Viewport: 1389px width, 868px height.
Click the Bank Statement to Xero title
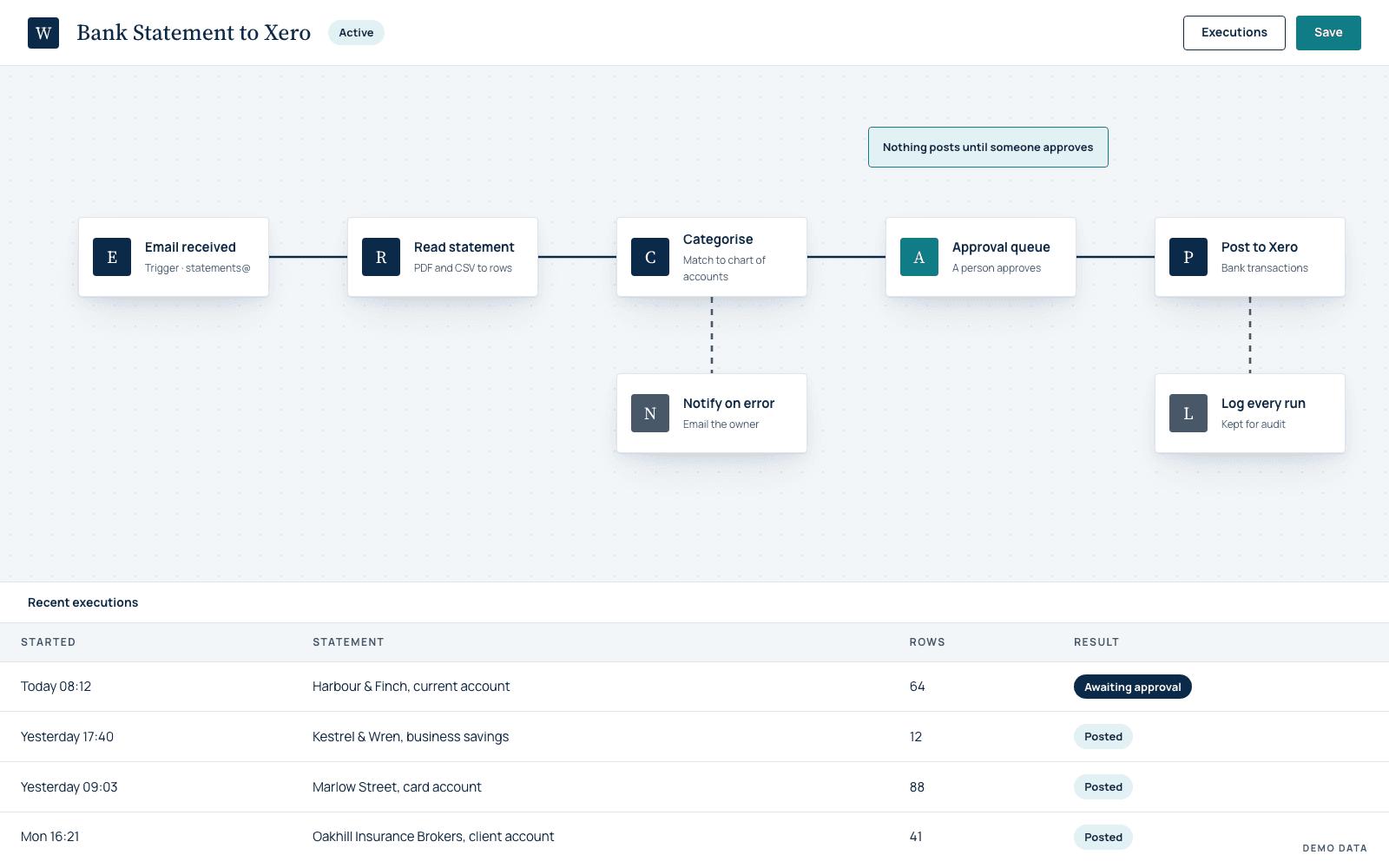194,33
